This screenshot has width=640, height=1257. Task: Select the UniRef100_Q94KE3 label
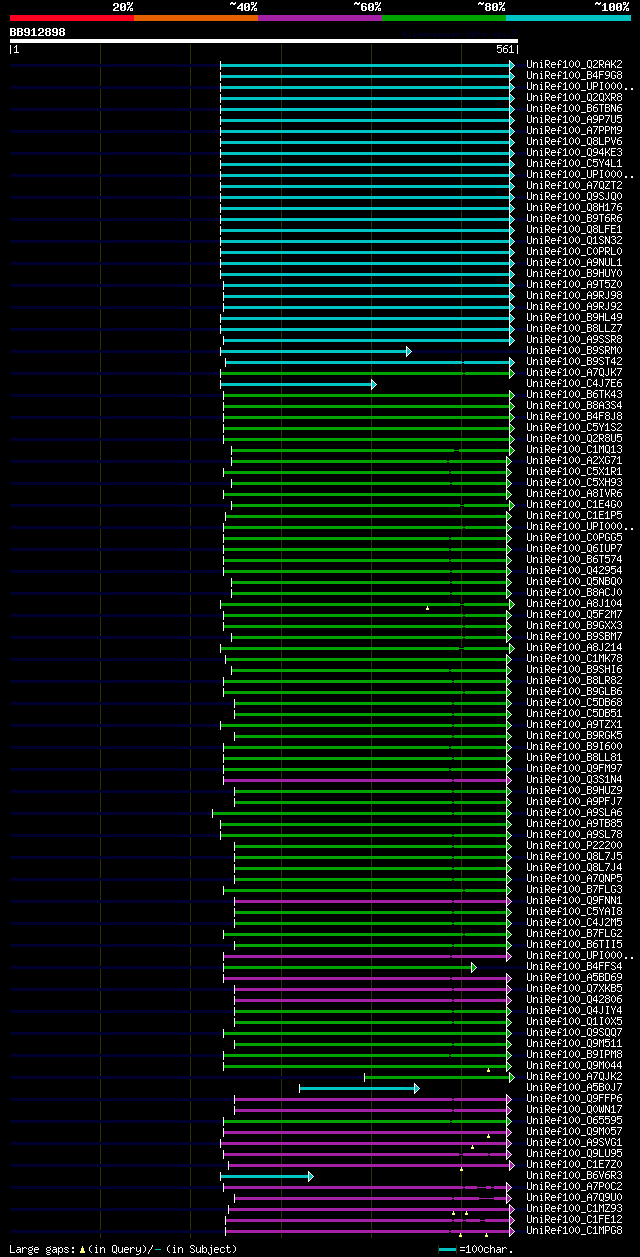(574, 152)
